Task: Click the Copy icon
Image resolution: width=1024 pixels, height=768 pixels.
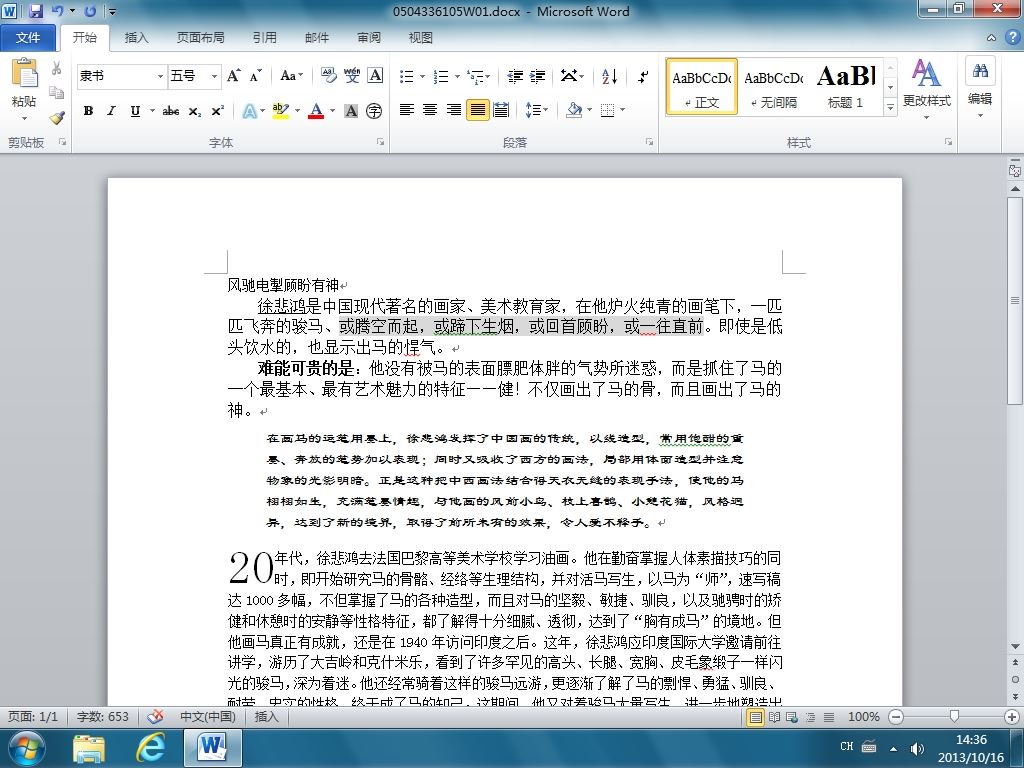Action: 57,93
